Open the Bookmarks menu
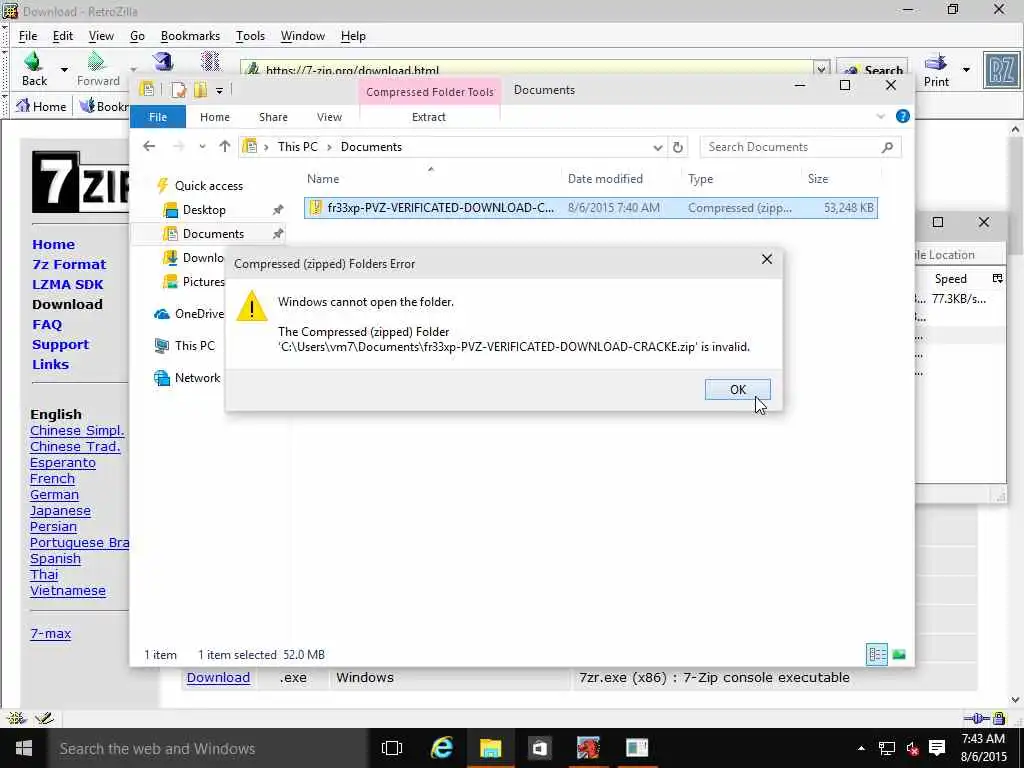The image size is (1024, 768). tap(190, 36)
